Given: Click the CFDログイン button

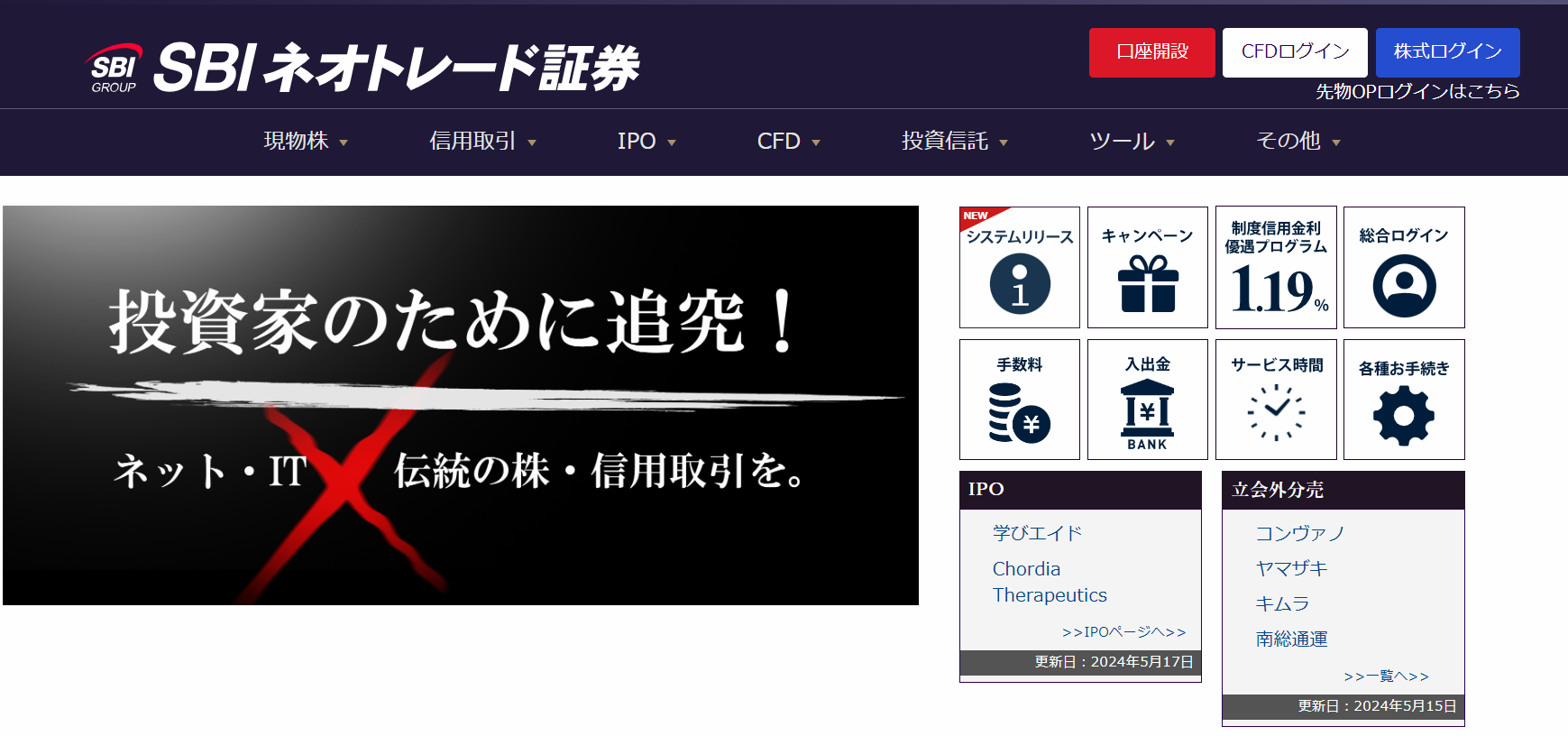Looking at the screenshot, I should tap(1295, 52).
